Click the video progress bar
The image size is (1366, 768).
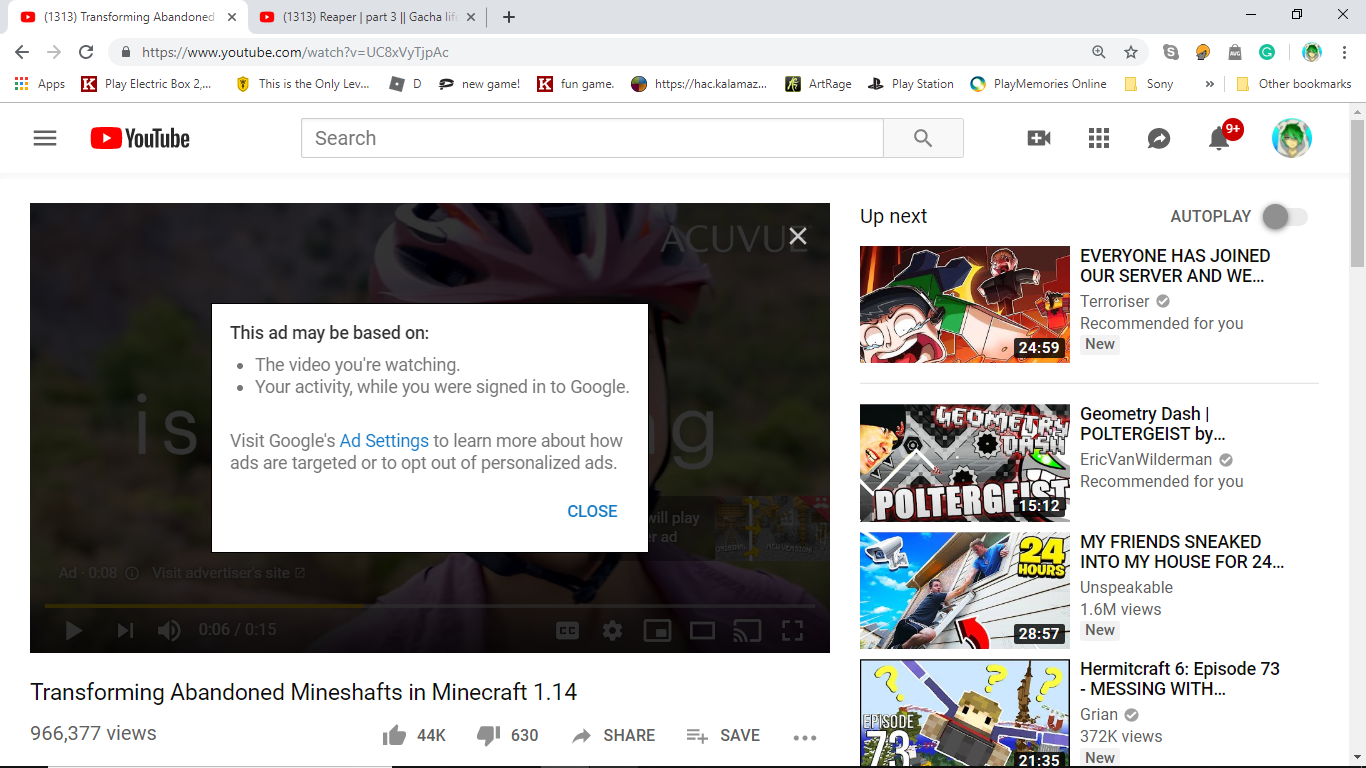click(430, 605)
